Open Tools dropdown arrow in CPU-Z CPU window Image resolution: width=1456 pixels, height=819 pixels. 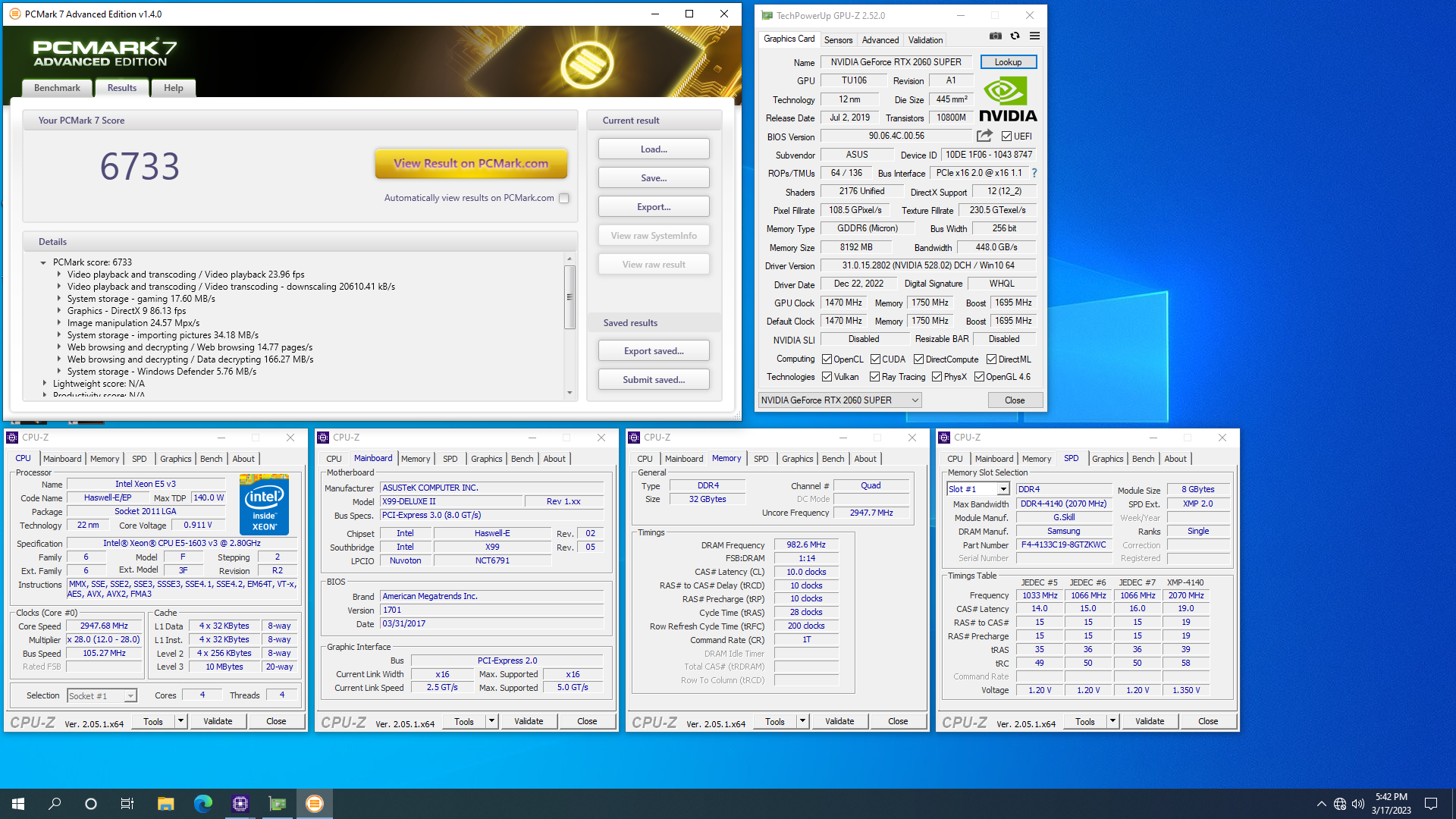[180, 721]
